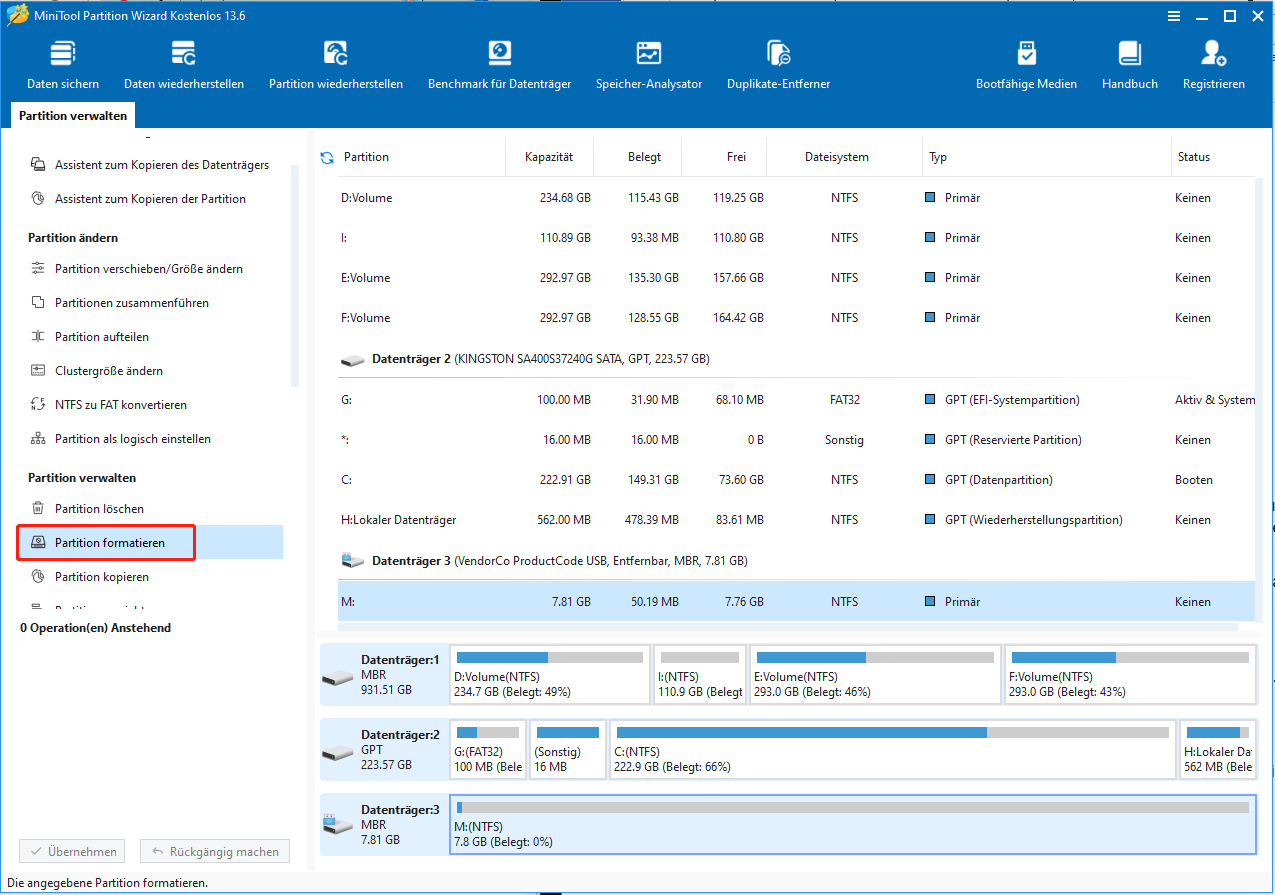Image resolution: width=1275 pixels, height=895 pixels.
Task: Click H:Lokaler block in disk map
Action: (x=1217, y=749)
